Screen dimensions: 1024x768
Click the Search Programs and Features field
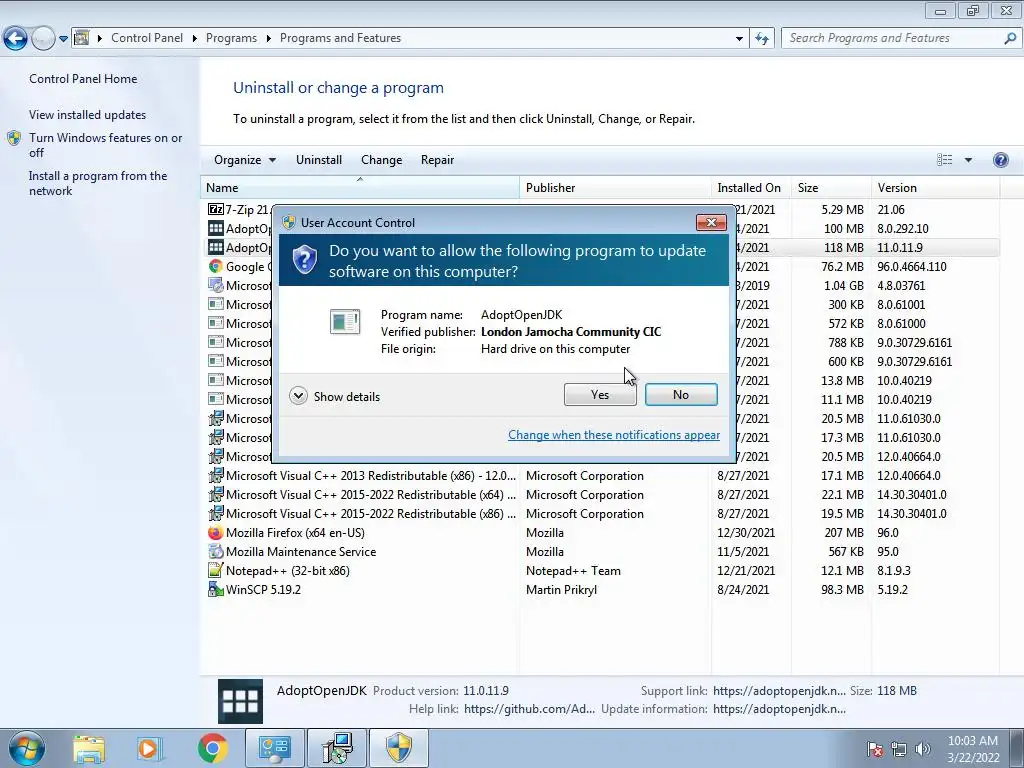pos(893,39)
